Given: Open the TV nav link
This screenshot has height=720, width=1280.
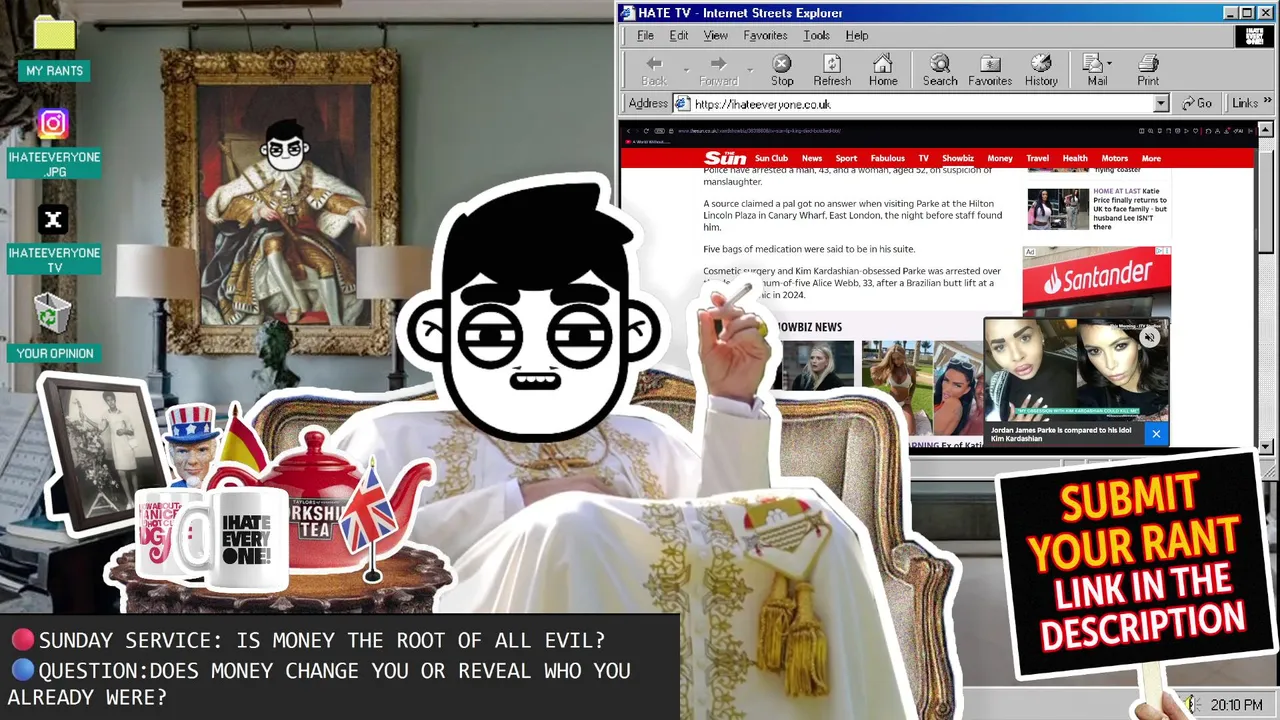Looking at the screenshot, I should pyautogui.click(x=923, y=158).
